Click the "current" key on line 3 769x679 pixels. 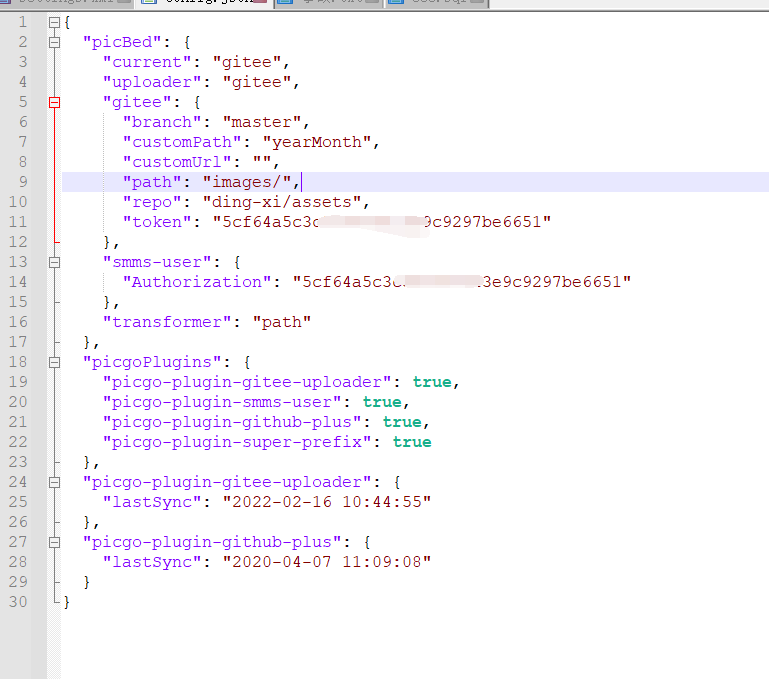pos(147,62)
